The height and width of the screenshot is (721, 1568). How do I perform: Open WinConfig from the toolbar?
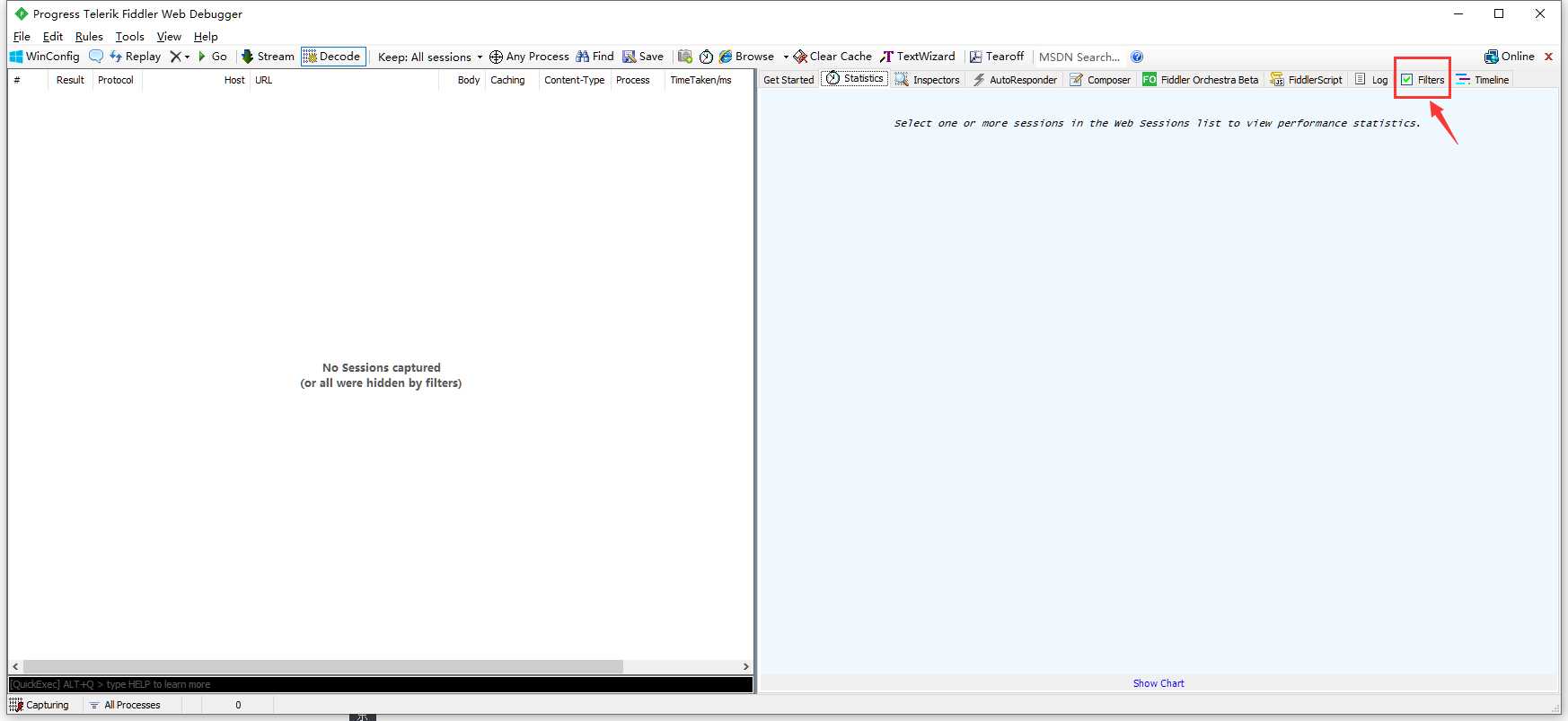tap(44, 57)
